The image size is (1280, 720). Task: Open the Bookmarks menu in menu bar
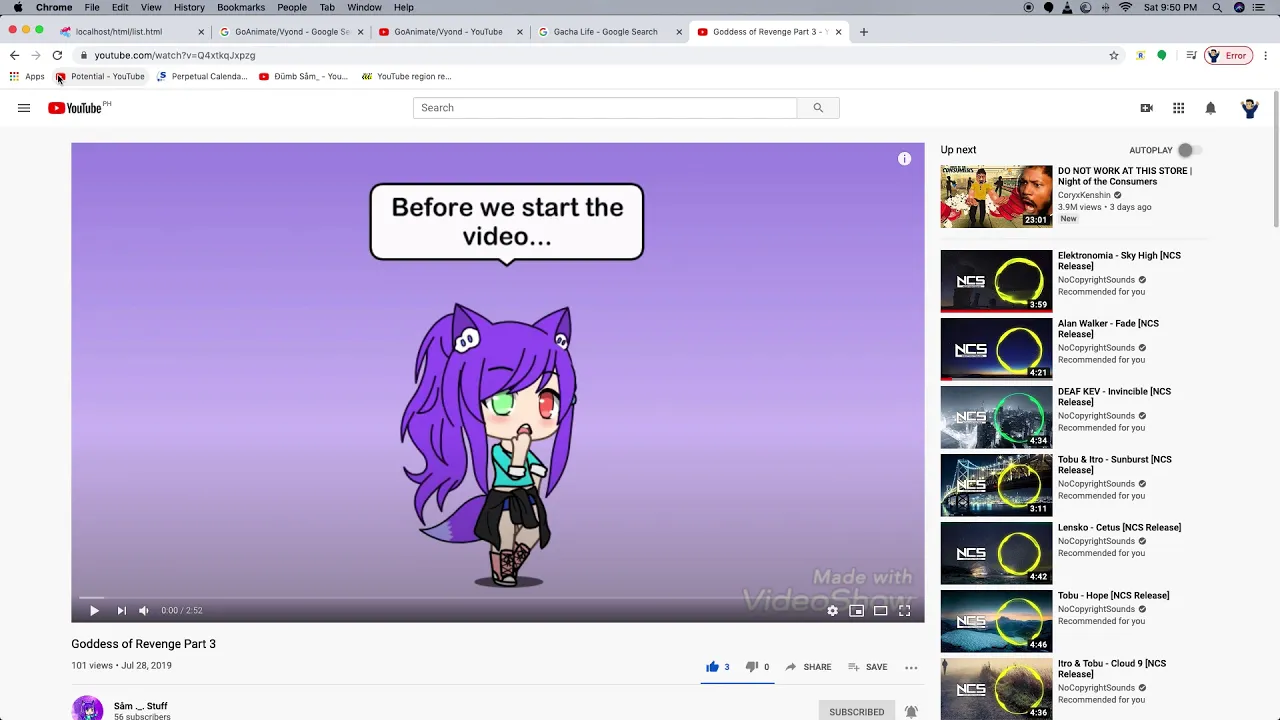pos(241,7)
